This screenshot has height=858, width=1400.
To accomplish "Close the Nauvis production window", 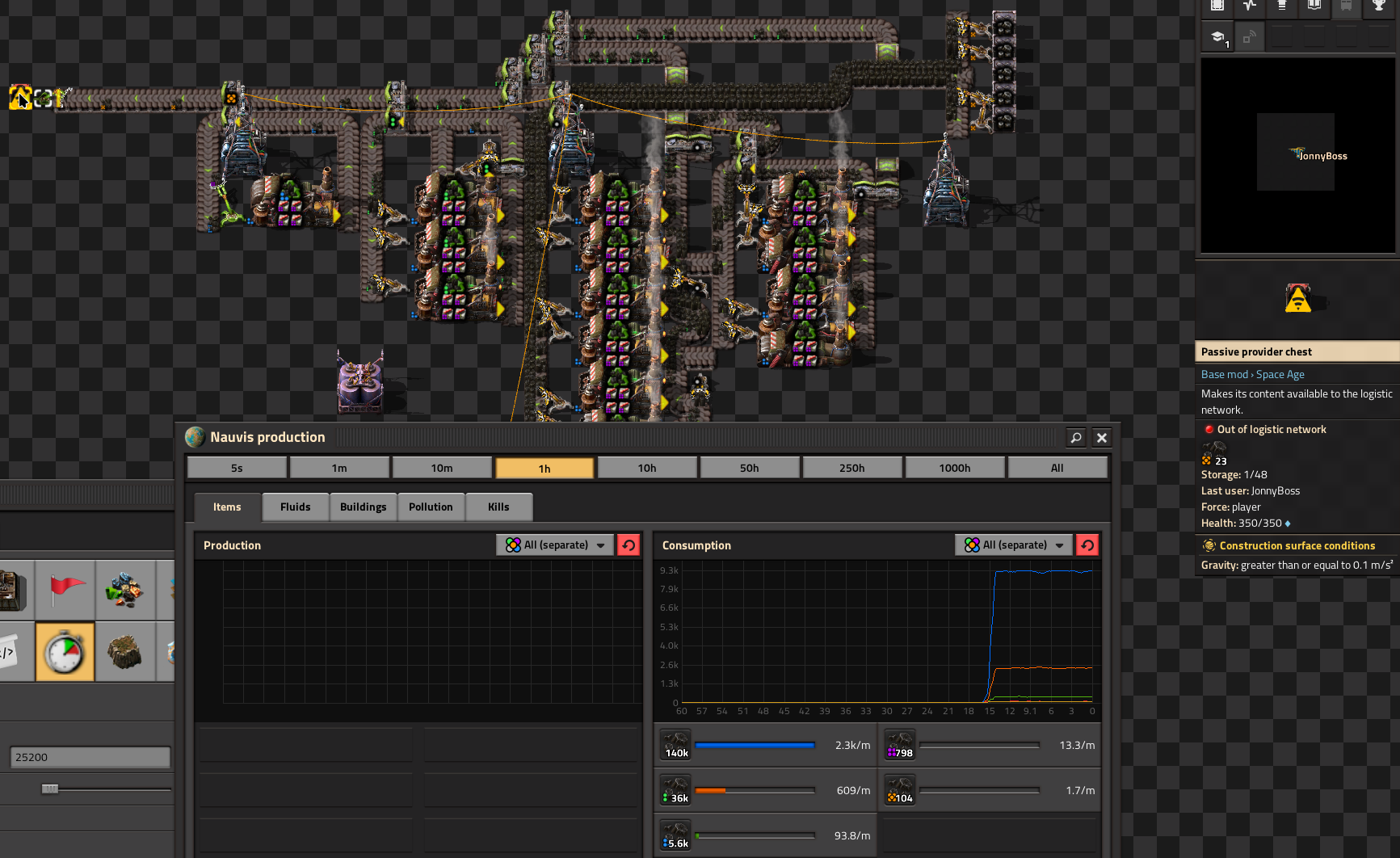I will (1102, 437).
